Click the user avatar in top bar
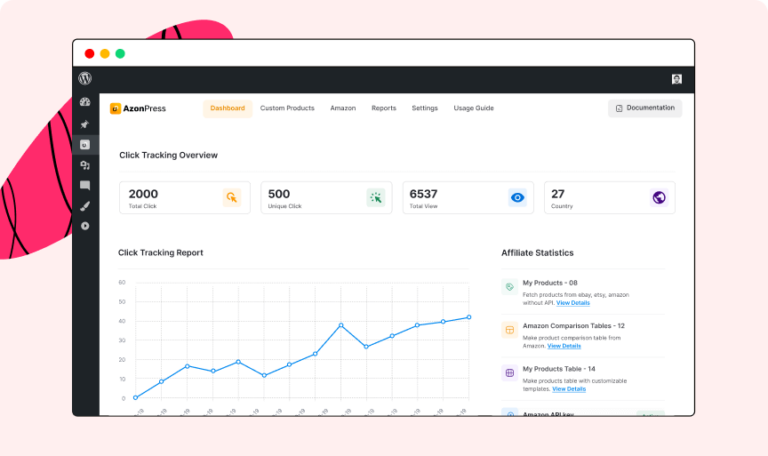 pos(677,79)
